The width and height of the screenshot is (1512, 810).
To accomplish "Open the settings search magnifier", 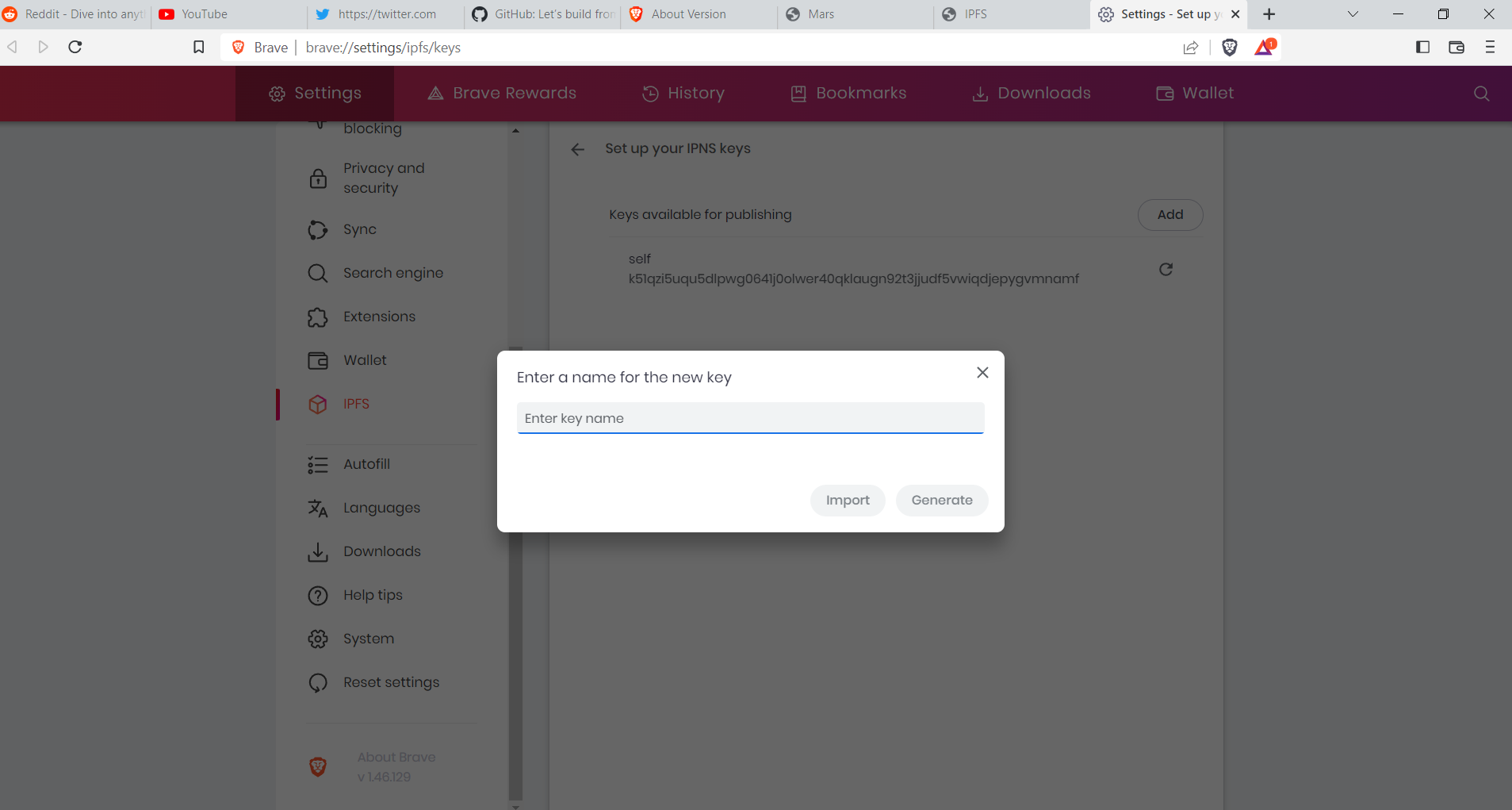I will 1480,94.
